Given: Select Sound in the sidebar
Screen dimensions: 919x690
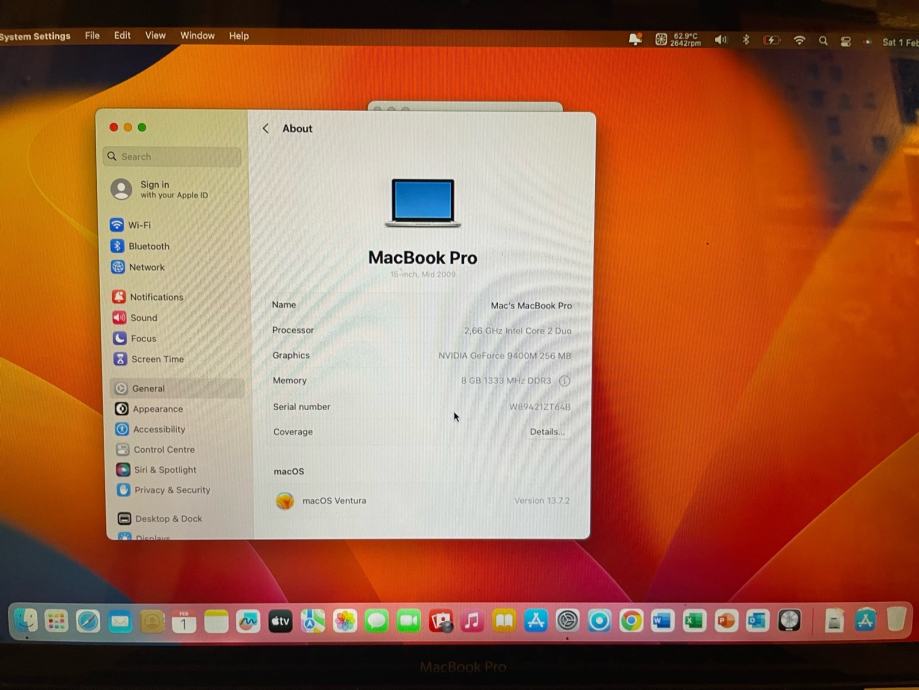Looking at the screenshot, I should (x=135, y=318).
